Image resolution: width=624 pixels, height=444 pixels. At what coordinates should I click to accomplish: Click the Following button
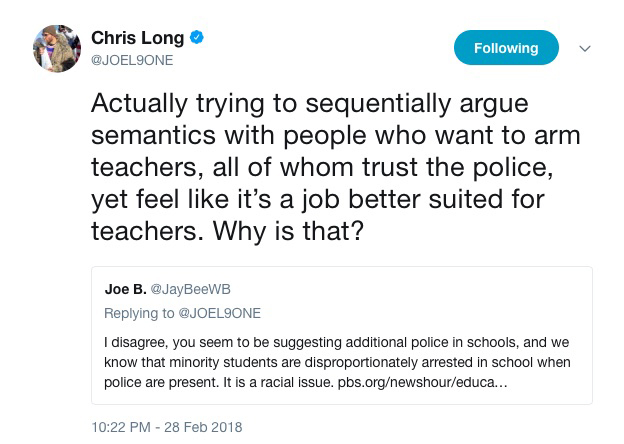(x=506, y=48)
